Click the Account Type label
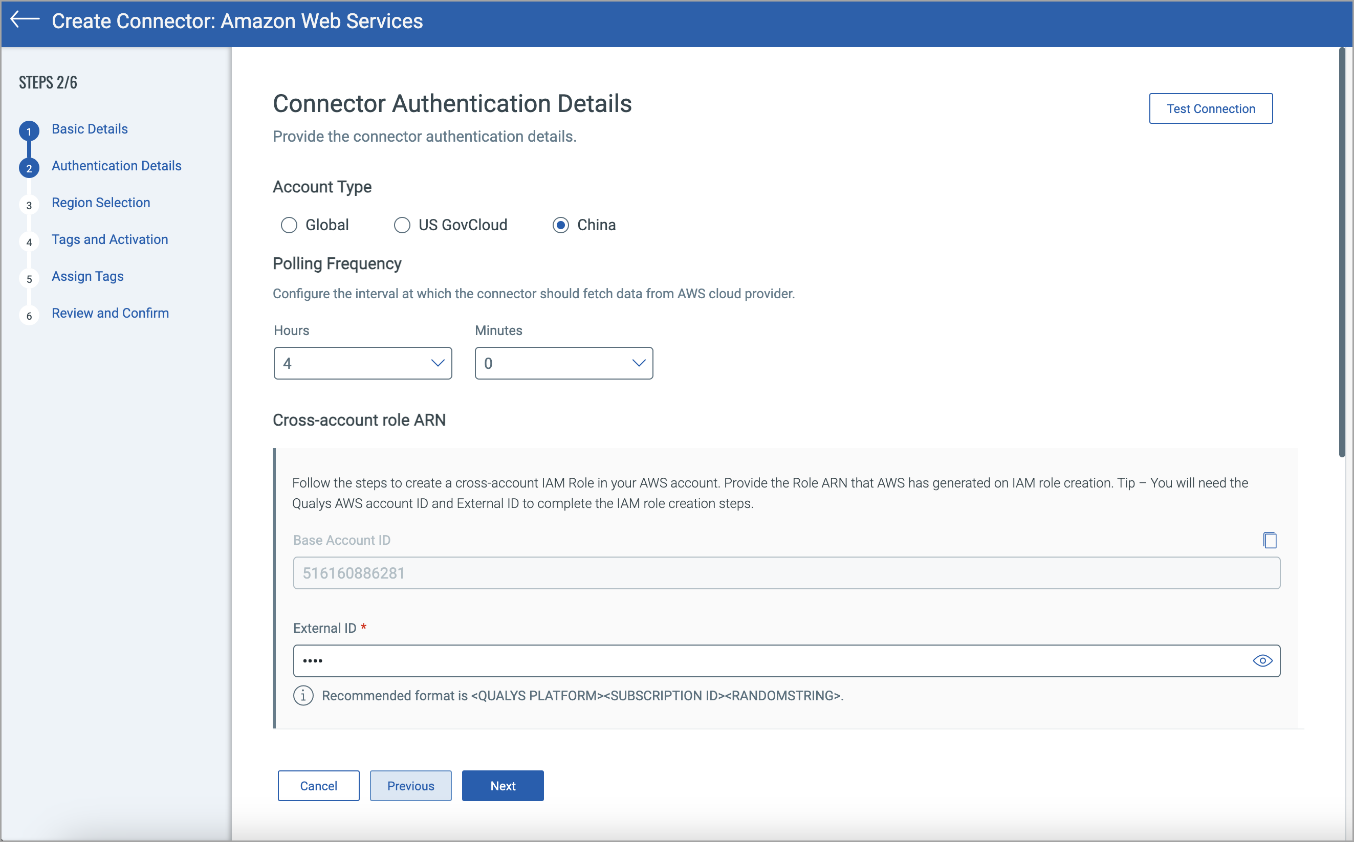The width and height of the screenshot is (1354, 842). 322,187
